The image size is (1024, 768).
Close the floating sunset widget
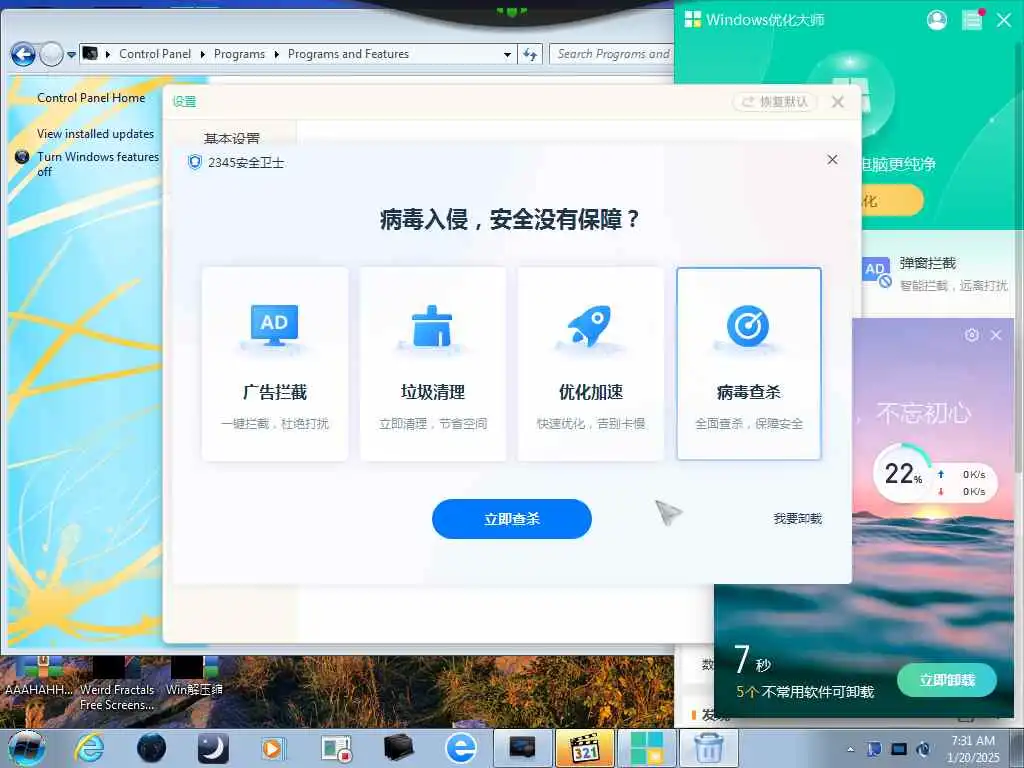coord(996,335)
